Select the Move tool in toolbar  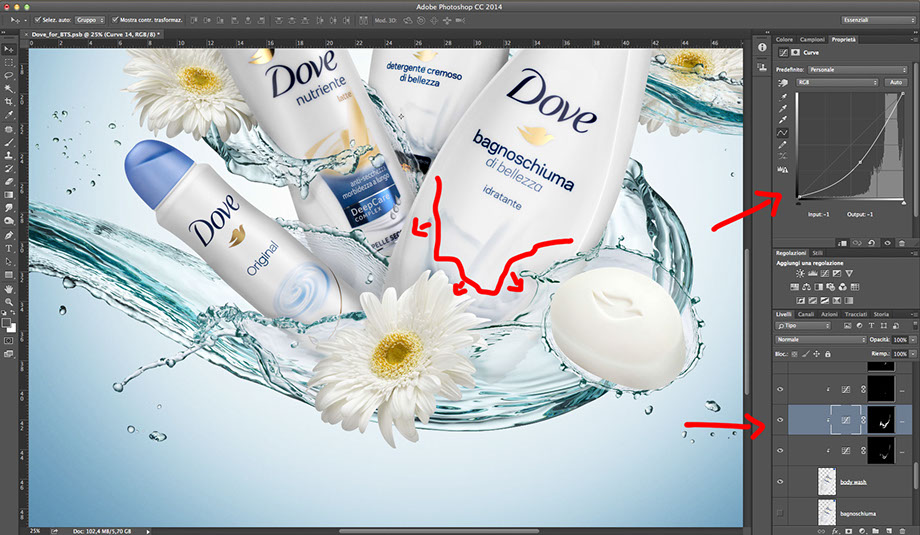(9, 49)
